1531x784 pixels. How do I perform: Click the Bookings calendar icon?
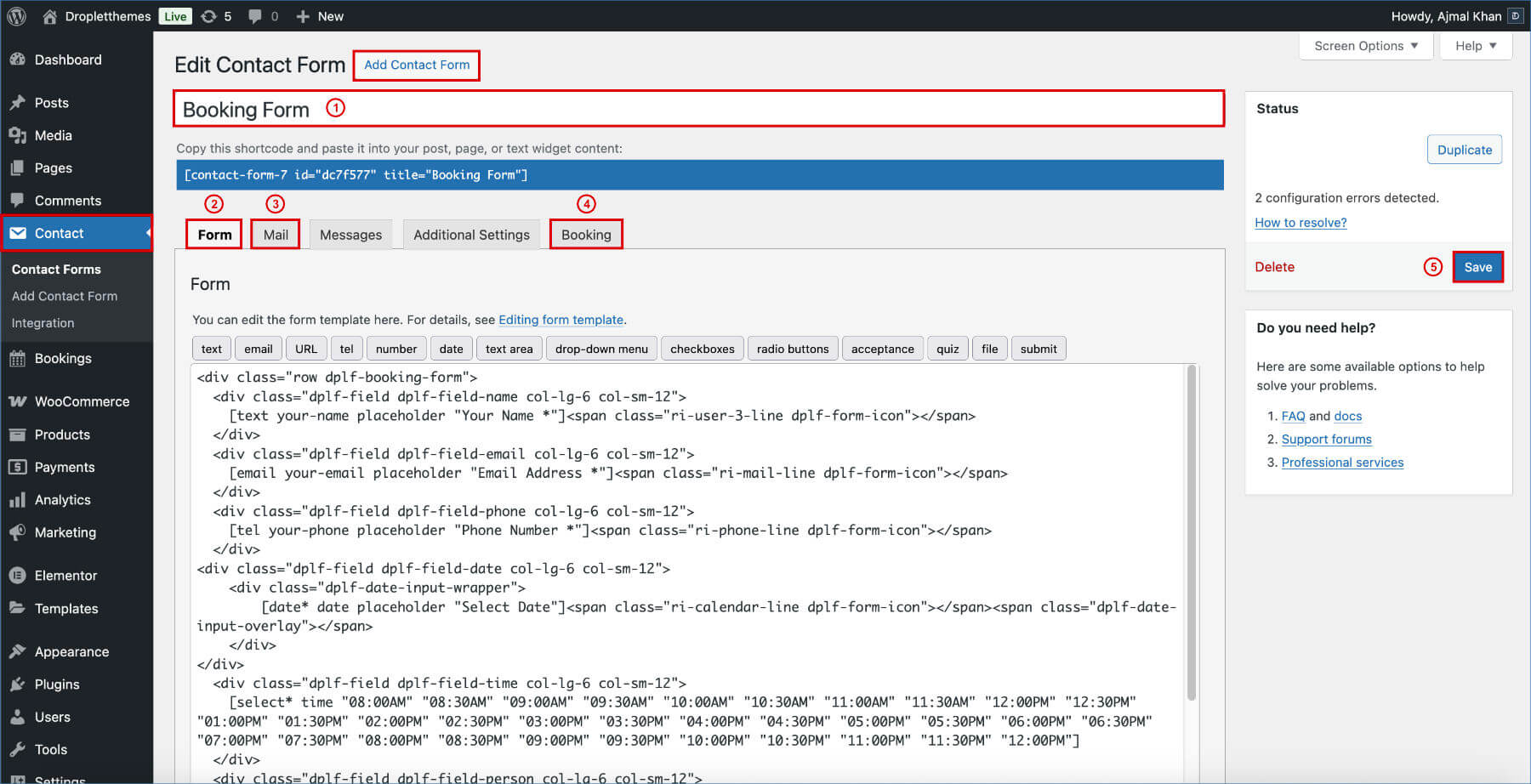(17, 359)
